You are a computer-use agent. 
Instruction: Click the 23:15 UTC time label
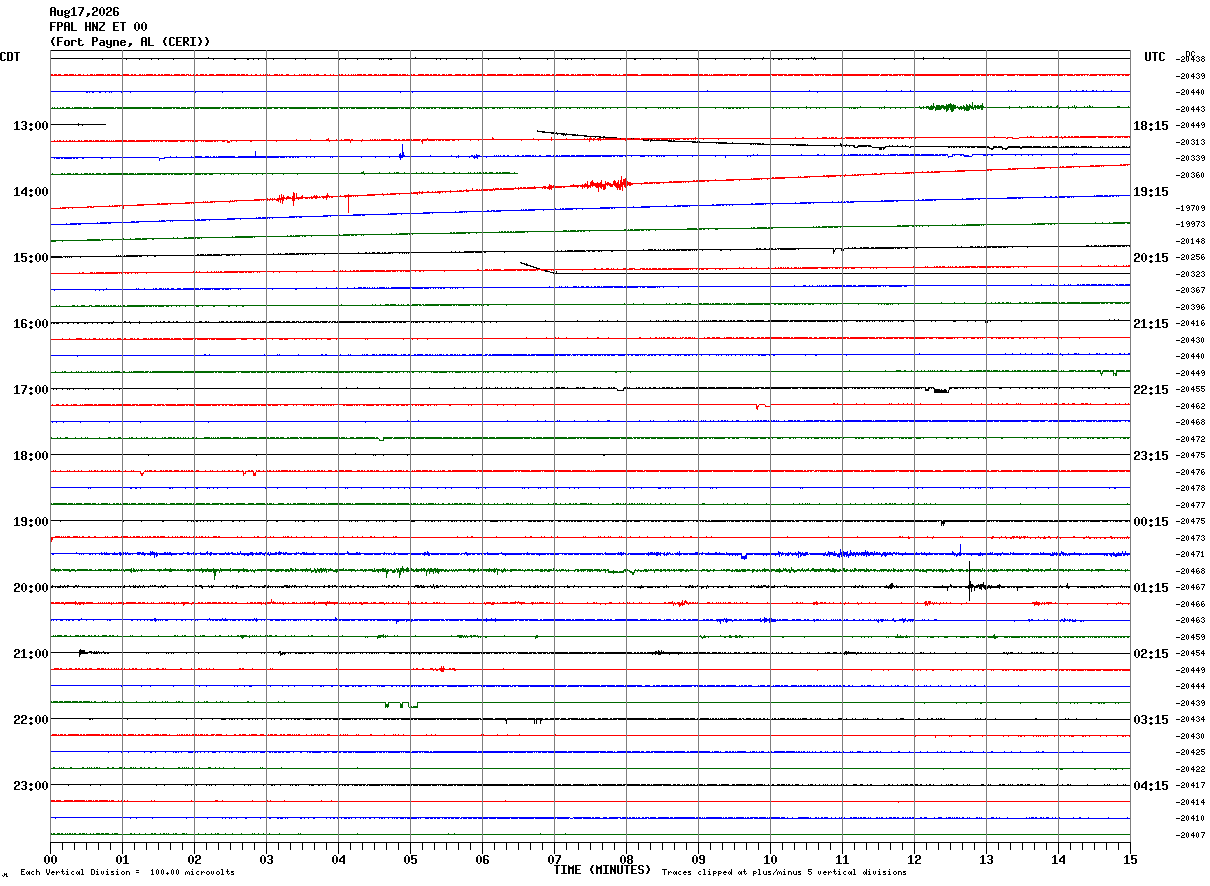coord(1151,456)
